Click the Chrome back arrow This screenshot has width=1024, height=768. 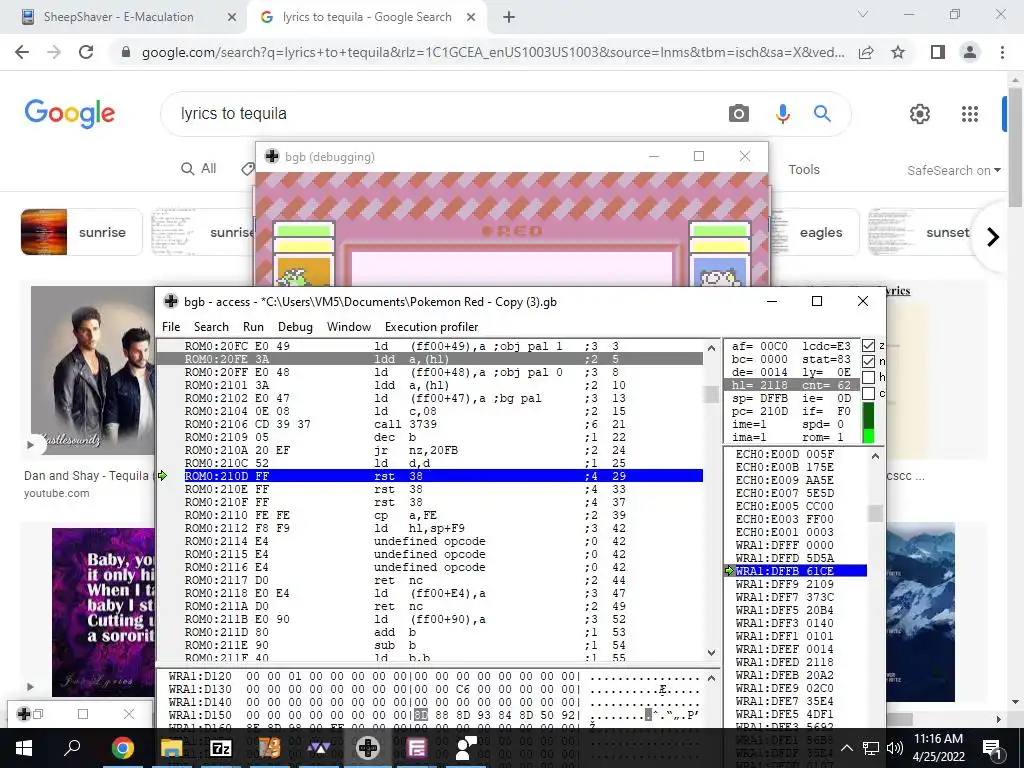(x=22, y=52)
